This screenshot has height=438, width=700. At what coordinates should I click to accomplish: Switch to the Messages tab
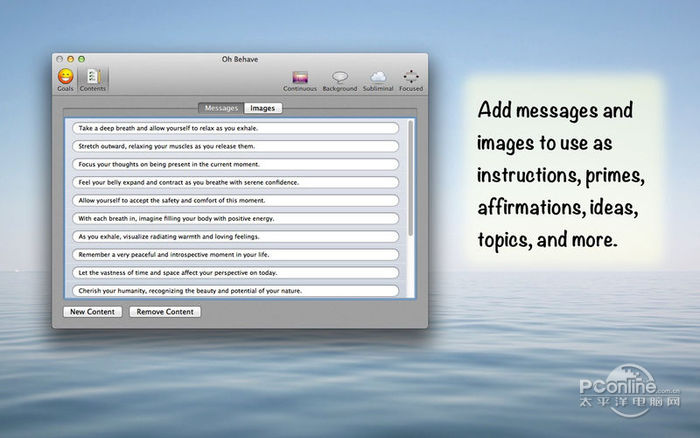pyautogui.click(x=221, y=108)
